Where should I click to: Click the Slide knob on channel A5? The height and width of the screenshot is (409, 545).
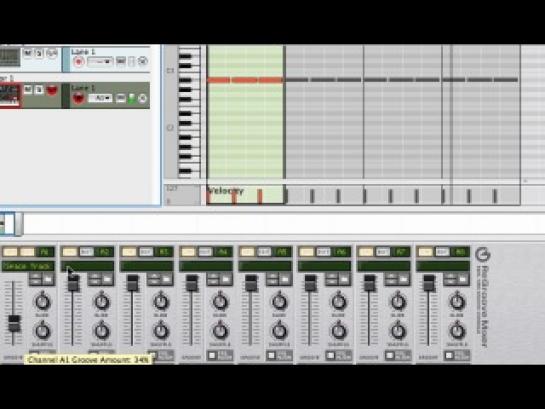click(279, 302)
